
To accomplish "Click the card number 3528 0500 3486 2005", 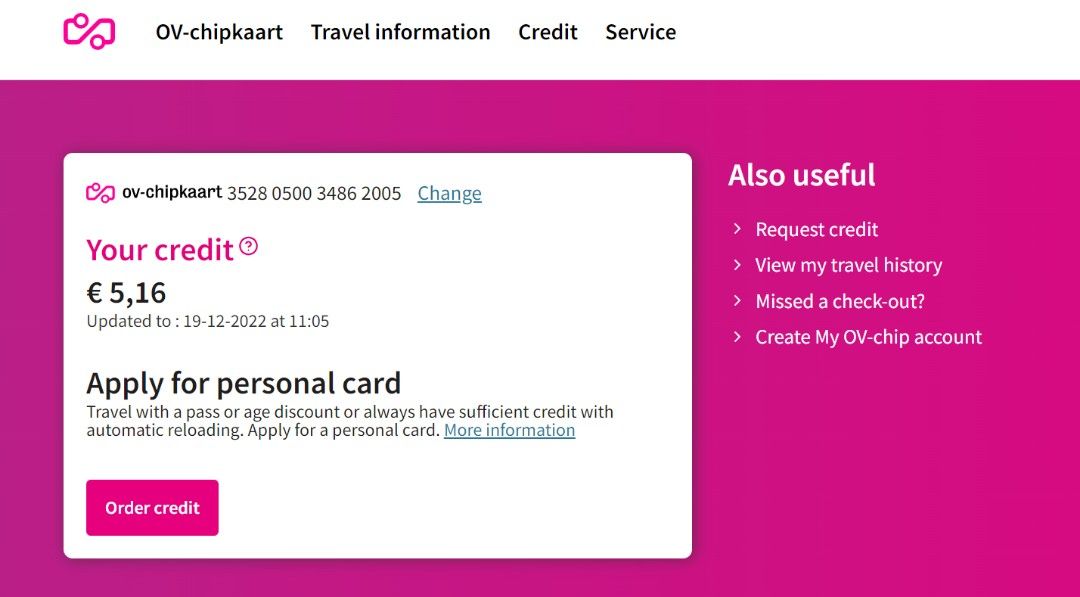I will coord(314,193).
